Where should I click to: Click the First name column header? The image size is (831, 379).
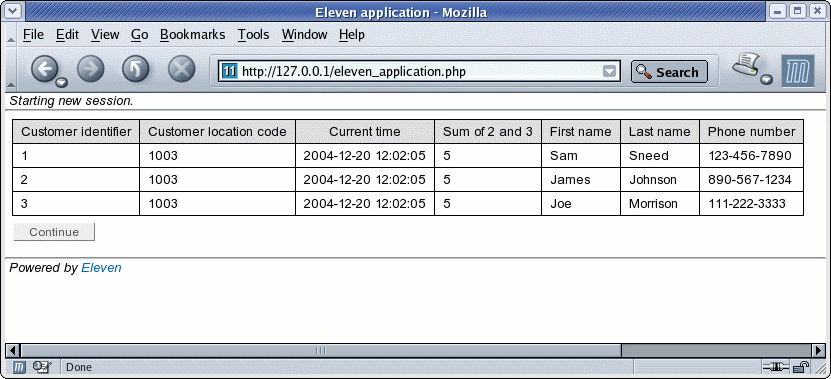tap(580, 131)
